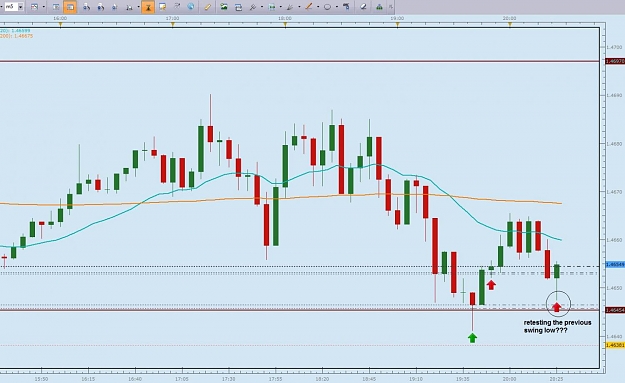
Task: Click the 17:00 yellow time marker
Action: tap(173, 24)
